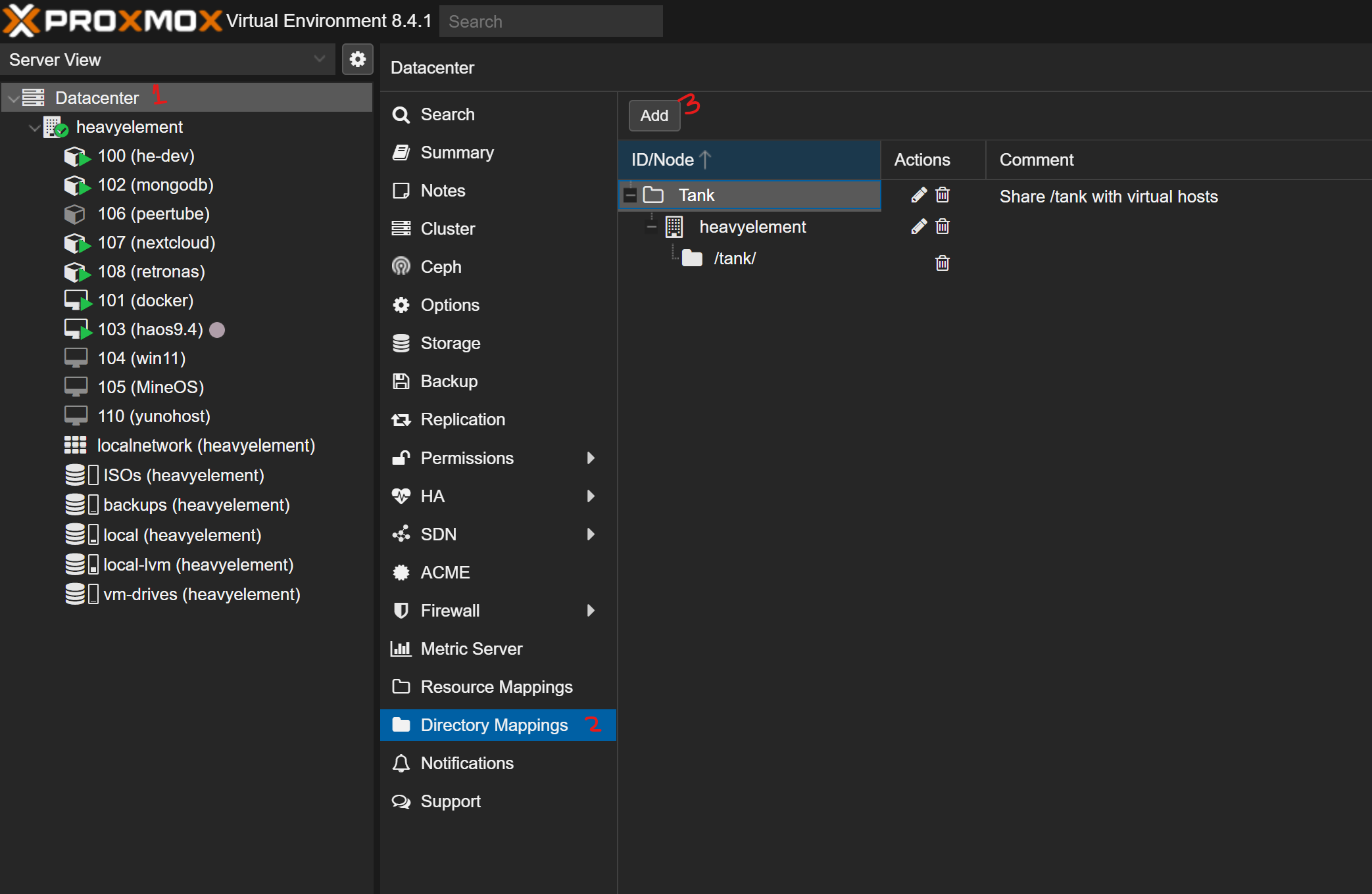
Task: Delete the /tank/ entry via its trash icon
Action: [942, 263]
